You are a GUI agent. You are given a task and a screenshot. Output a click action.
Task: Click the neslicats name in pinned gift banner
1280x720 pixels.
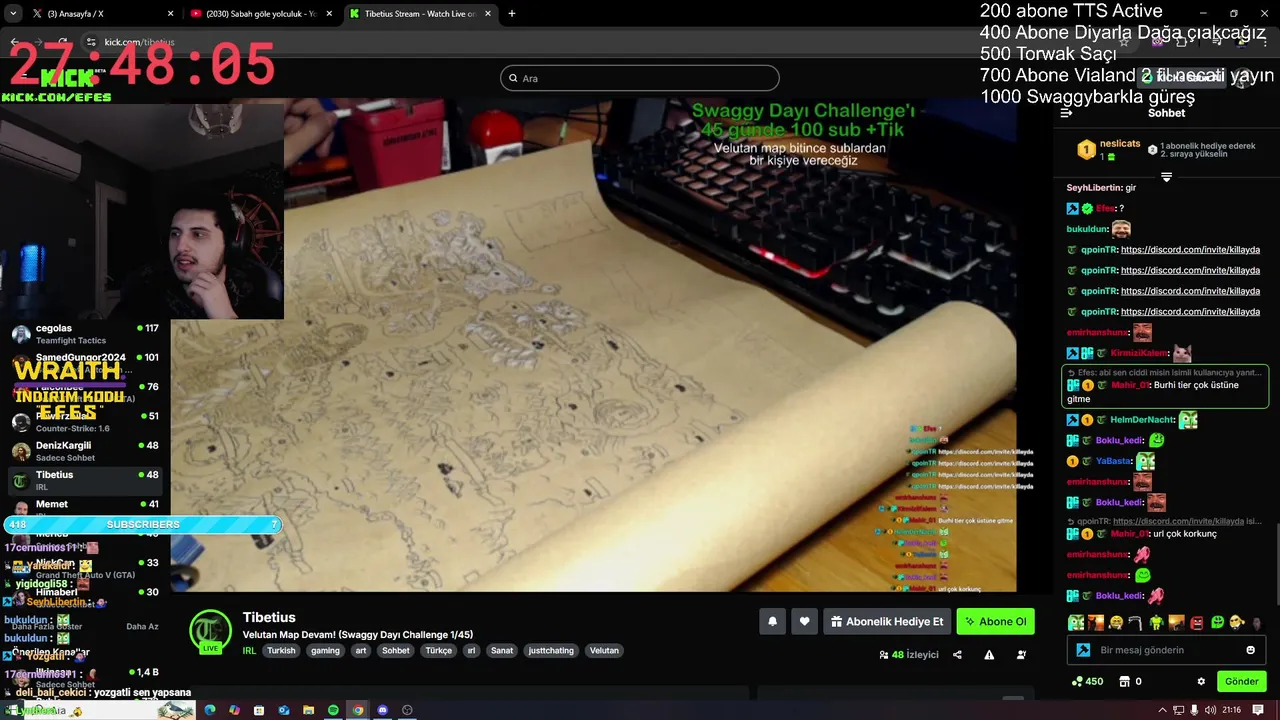pyautogui.click(x=1120, y=143)
